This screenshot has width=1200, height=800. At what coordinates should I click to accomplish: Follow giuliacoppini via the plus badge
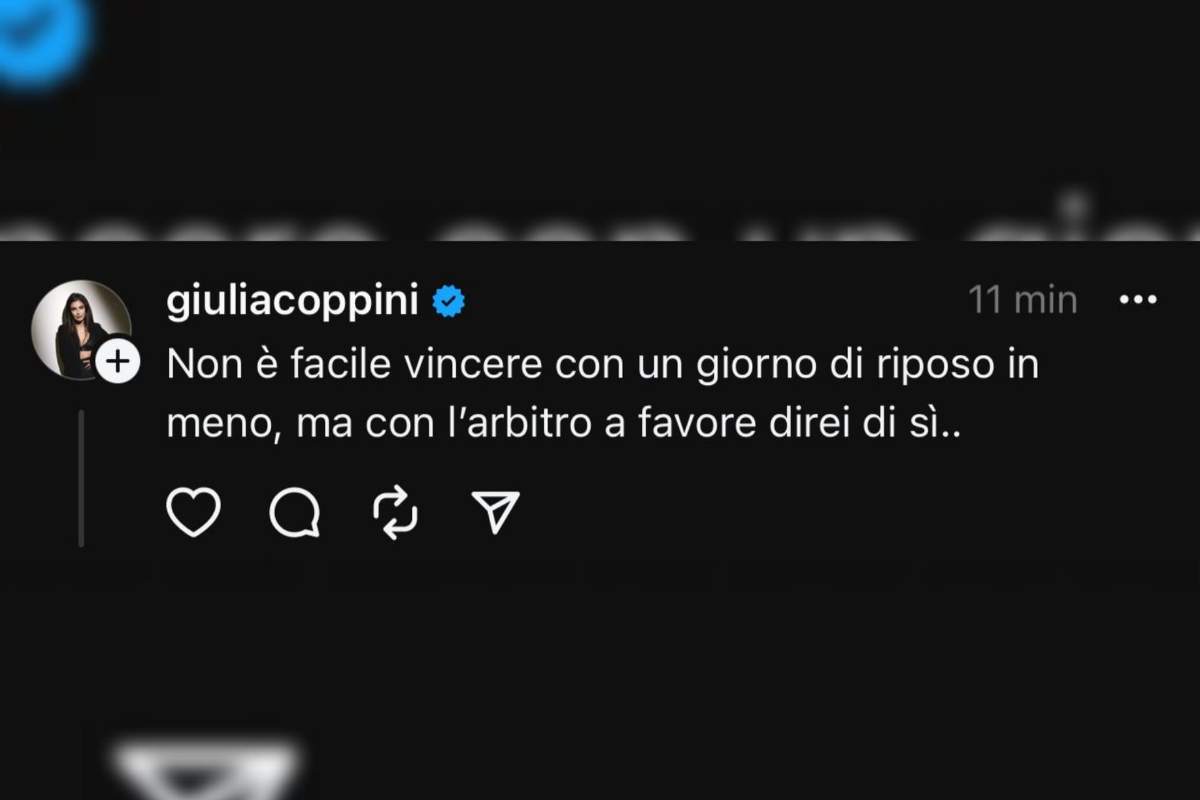click(x=118, y=363)
